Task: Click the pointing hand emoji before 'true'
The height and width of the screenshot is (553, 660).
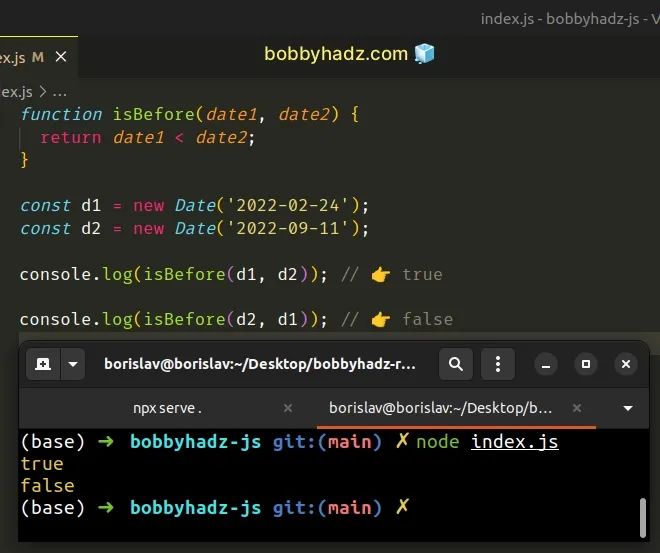Action: point(381,275)
